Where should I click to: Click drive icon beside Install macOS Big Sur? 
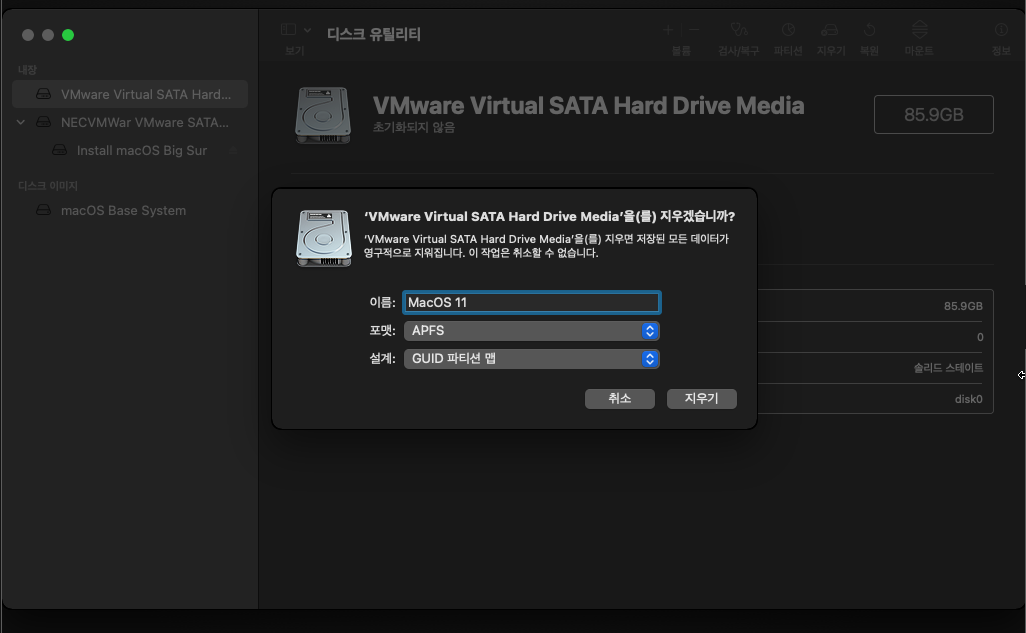[60, 150]
